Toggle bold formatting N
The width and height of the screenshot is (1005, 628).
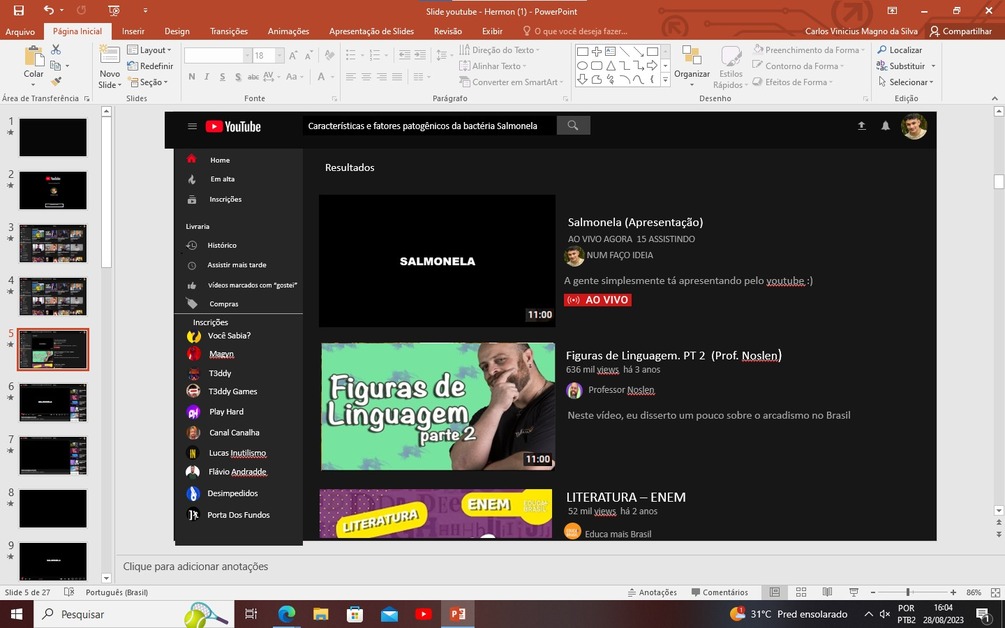pyautogui.click(x=192, y=76)
